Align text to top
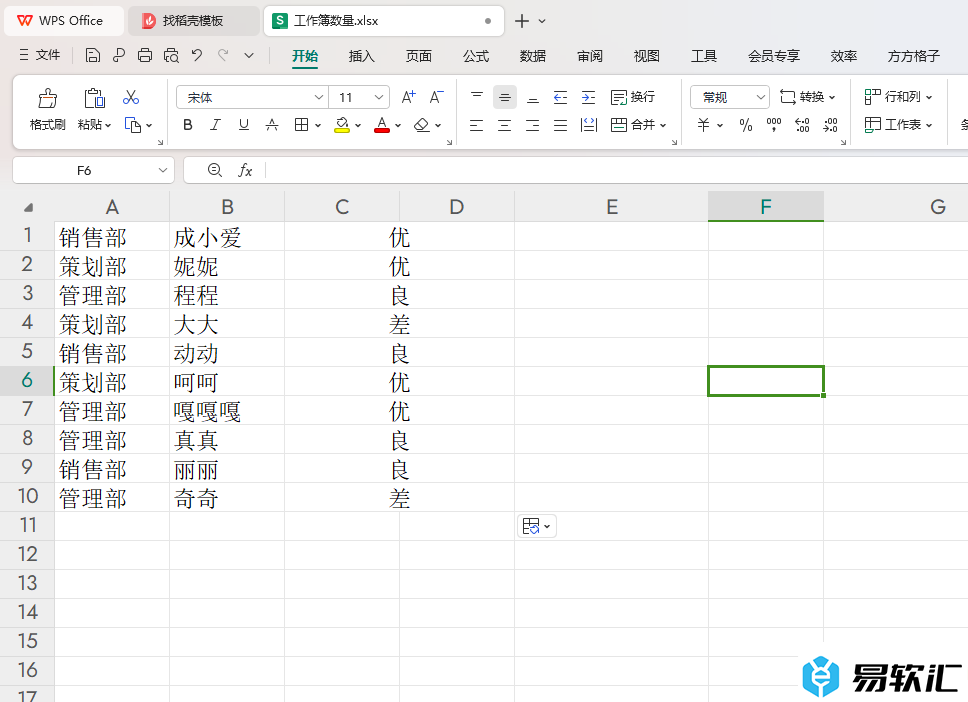968x702 pixels. (x=477, y=97)
